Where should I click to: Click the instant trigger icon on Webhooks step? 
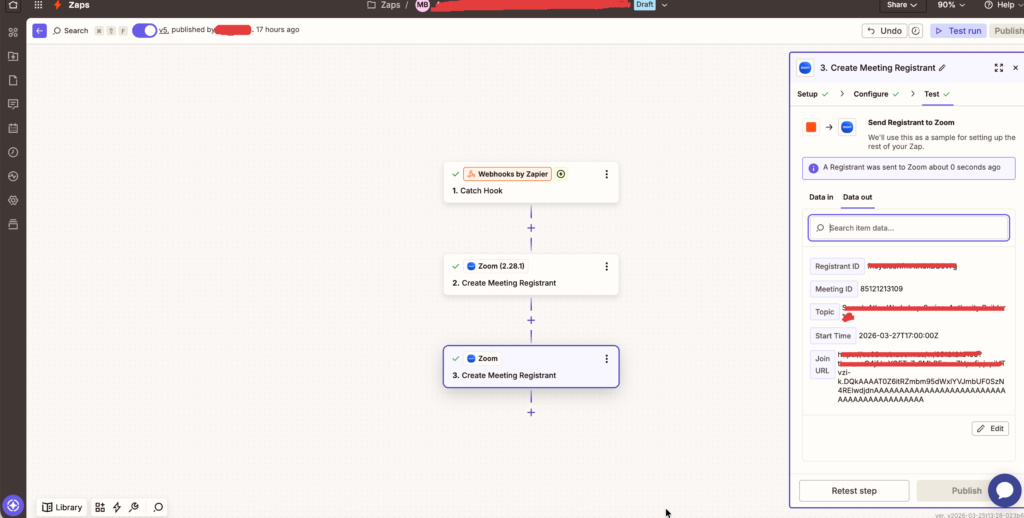(x=562, y=174)
